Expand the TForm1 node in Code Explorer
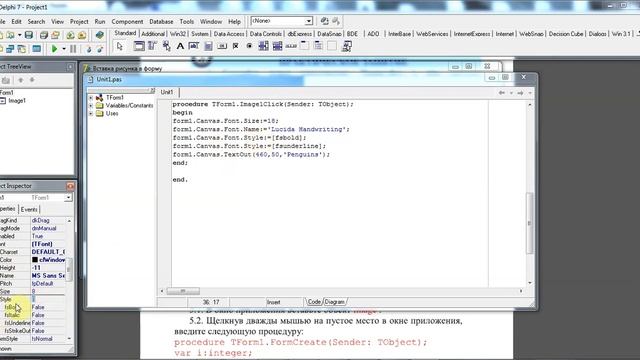The image size is (640, 360). pos(91,98)
